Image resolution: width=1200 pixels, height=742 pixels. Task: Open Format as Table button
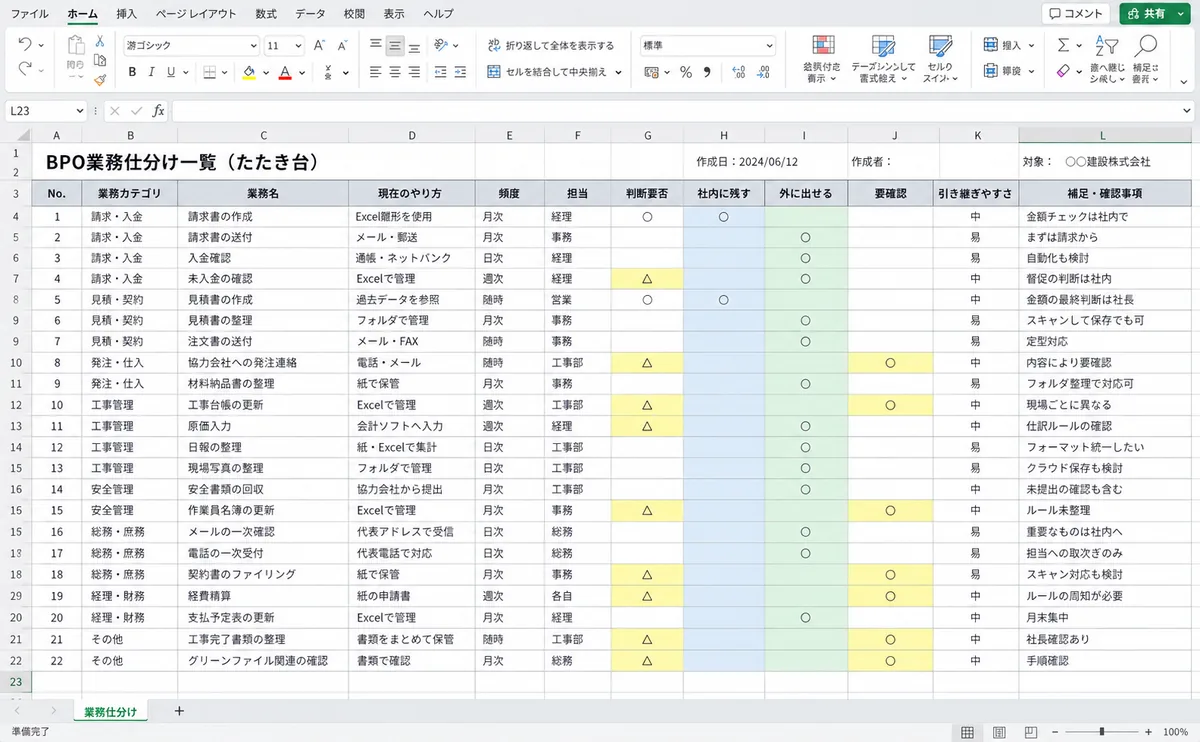(x=883, y=58)
